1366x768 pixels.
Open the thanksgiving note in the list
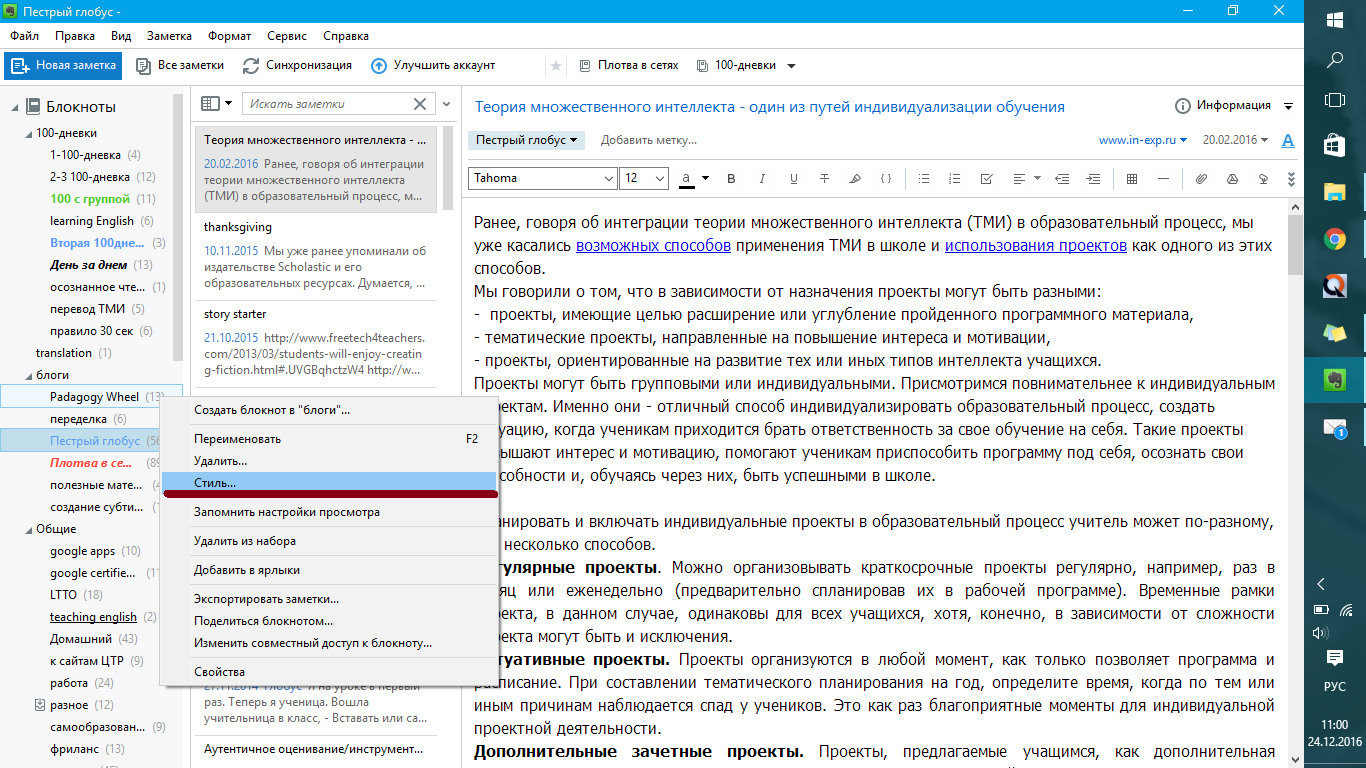tap(316, 256)
